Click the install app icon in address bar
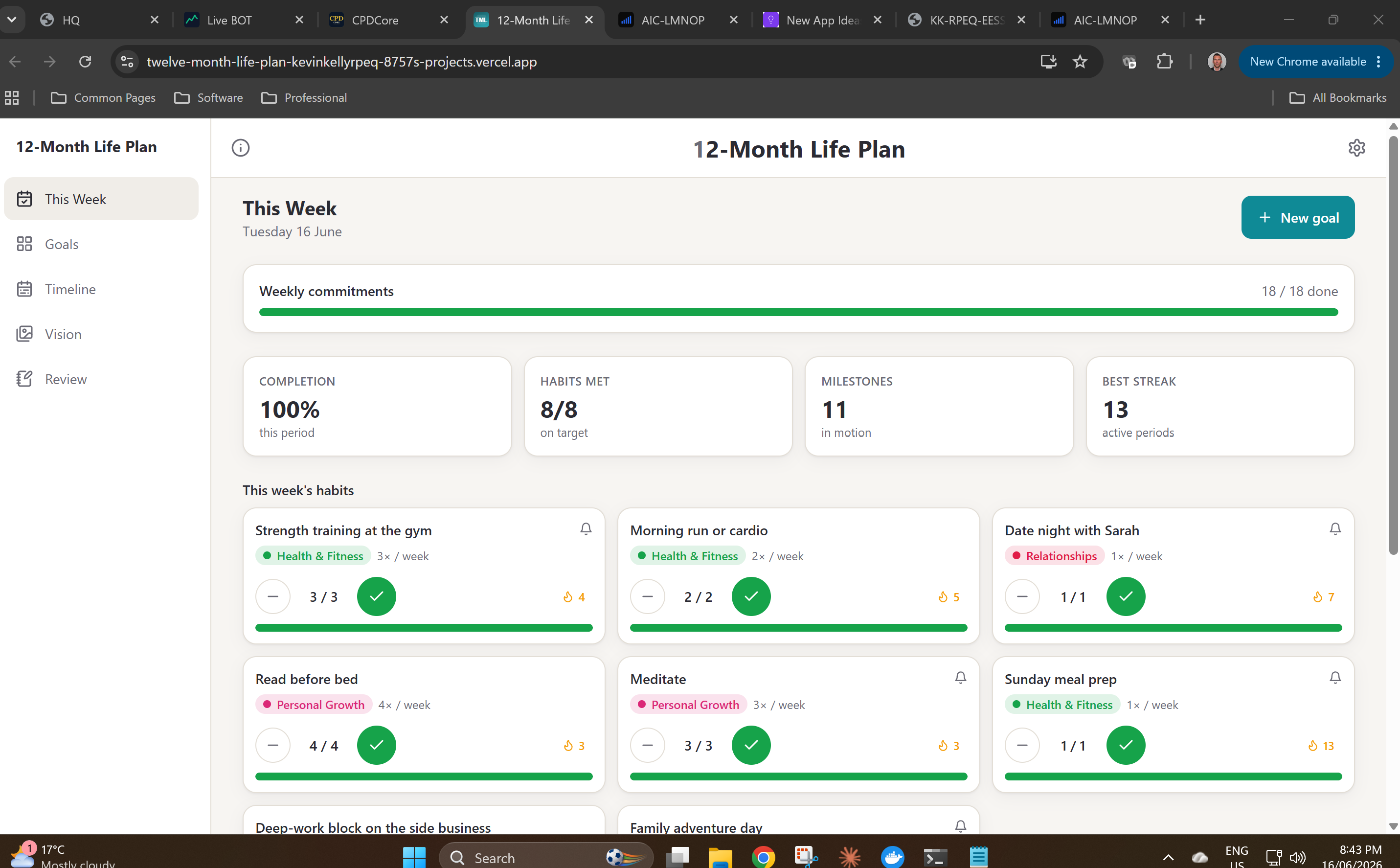The height and width of the screenshot is (868, 1400). click(x=1048, y=62)
